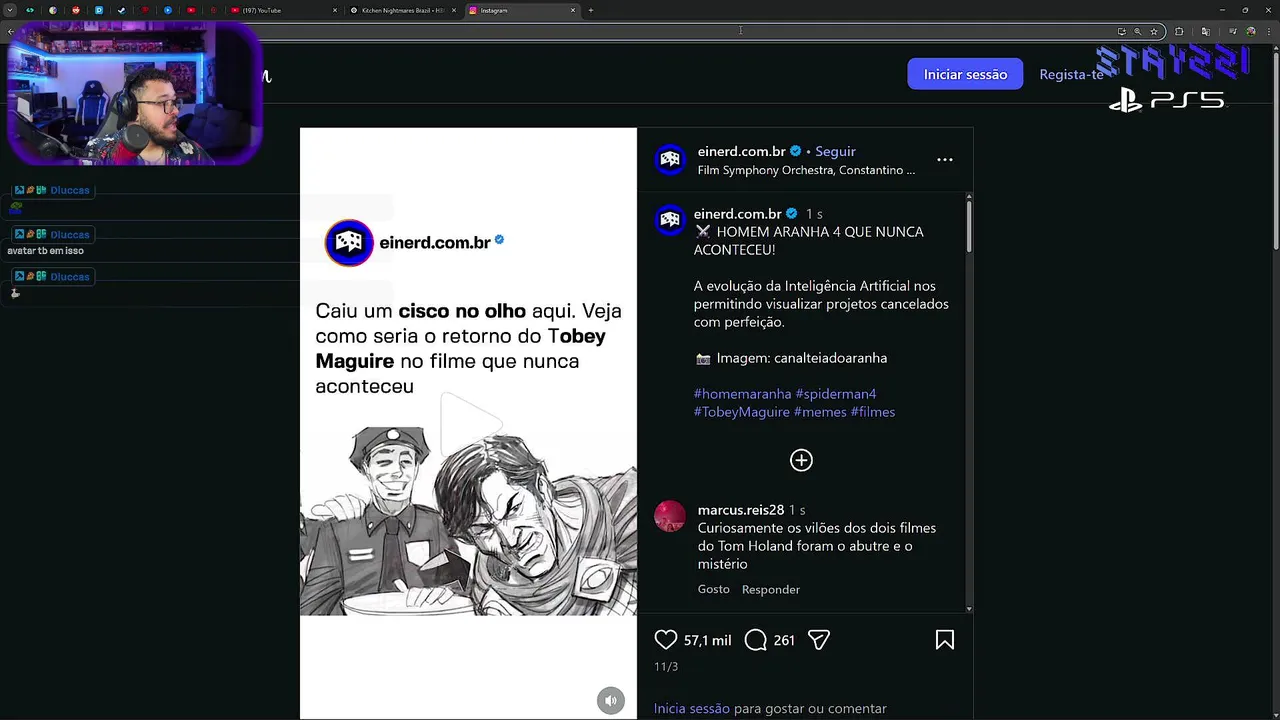The image size is (1280, 720).
Task: Select the Instagram tab
Action: [x=520, y=10]
